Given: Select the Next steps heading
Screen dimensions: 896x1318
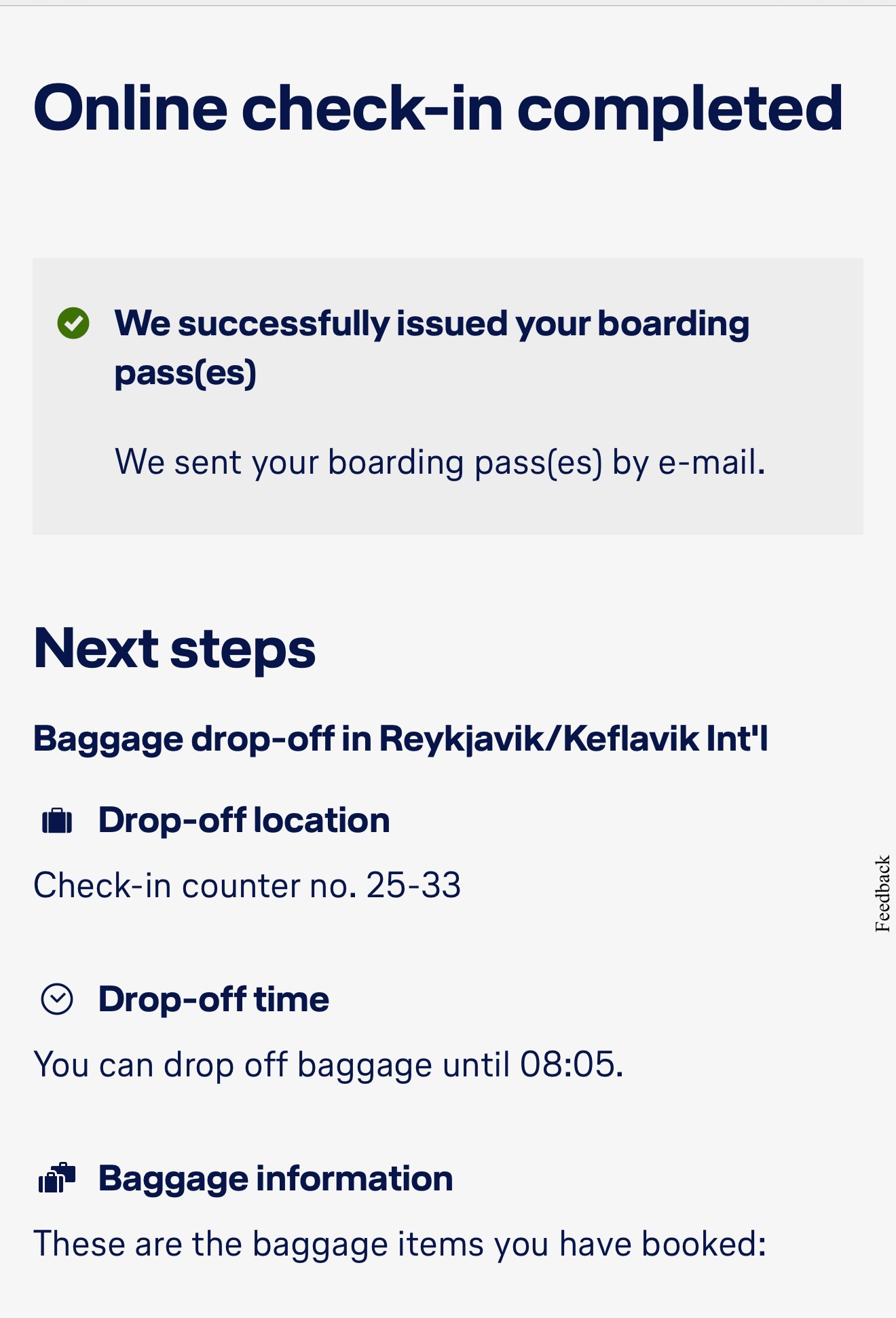Looking at the screenshot, I should (x=174, y=649).
